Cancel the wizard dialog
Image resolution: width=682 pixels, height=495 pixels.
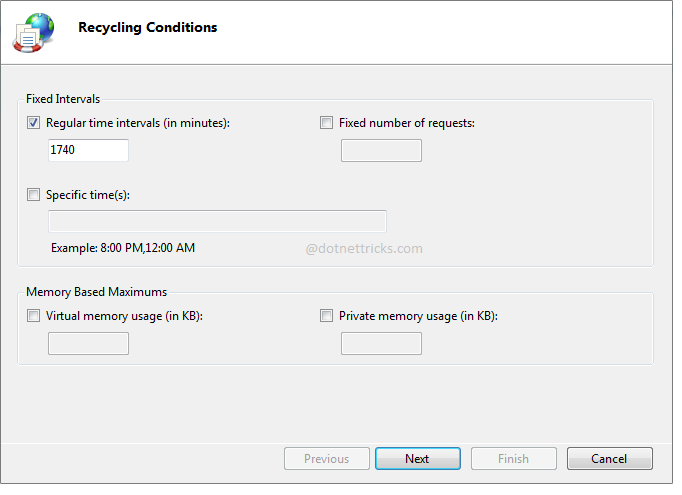(x=609, y=459)
